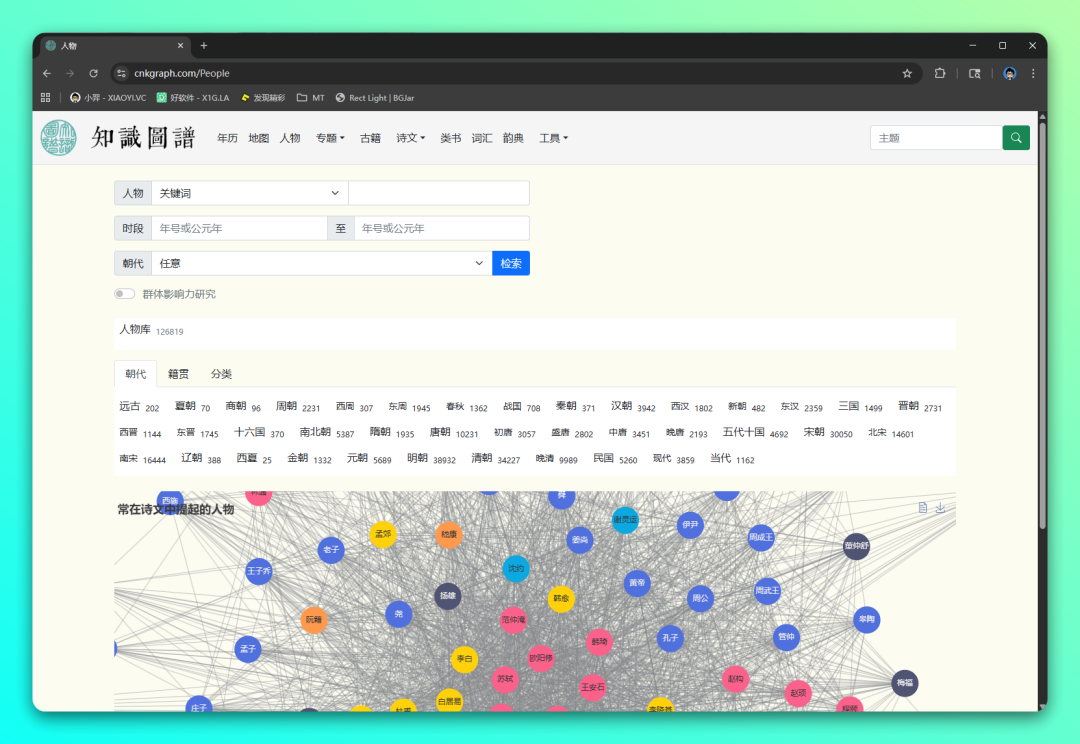Open 古籍 in the navigation bar
1080x744 pixels.
371,138
